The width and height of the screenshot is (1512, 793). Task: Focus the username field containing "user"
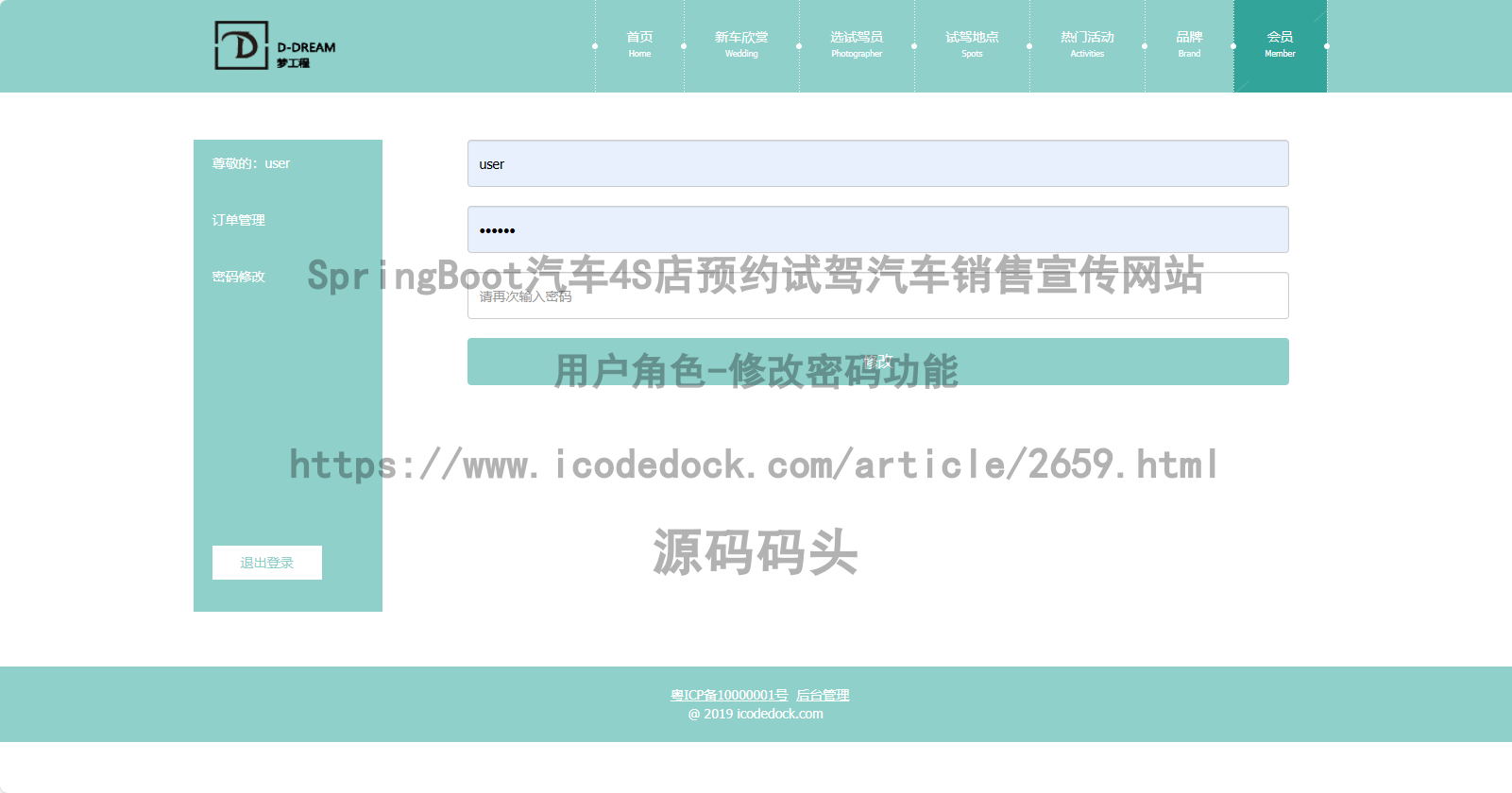(x=877, y=163)
